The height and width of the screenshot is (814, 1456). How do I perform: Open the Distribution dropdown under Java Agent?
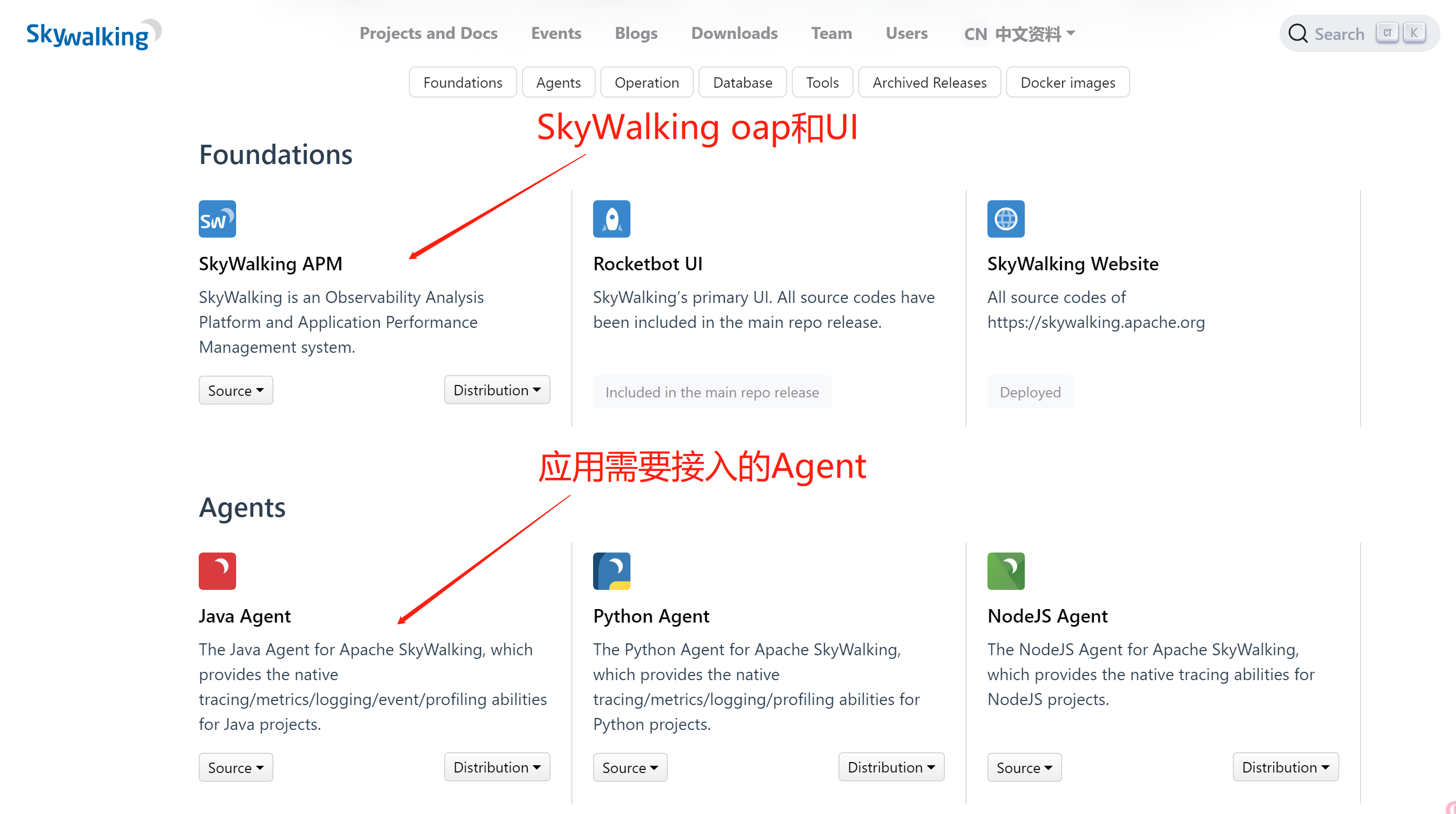497,767
